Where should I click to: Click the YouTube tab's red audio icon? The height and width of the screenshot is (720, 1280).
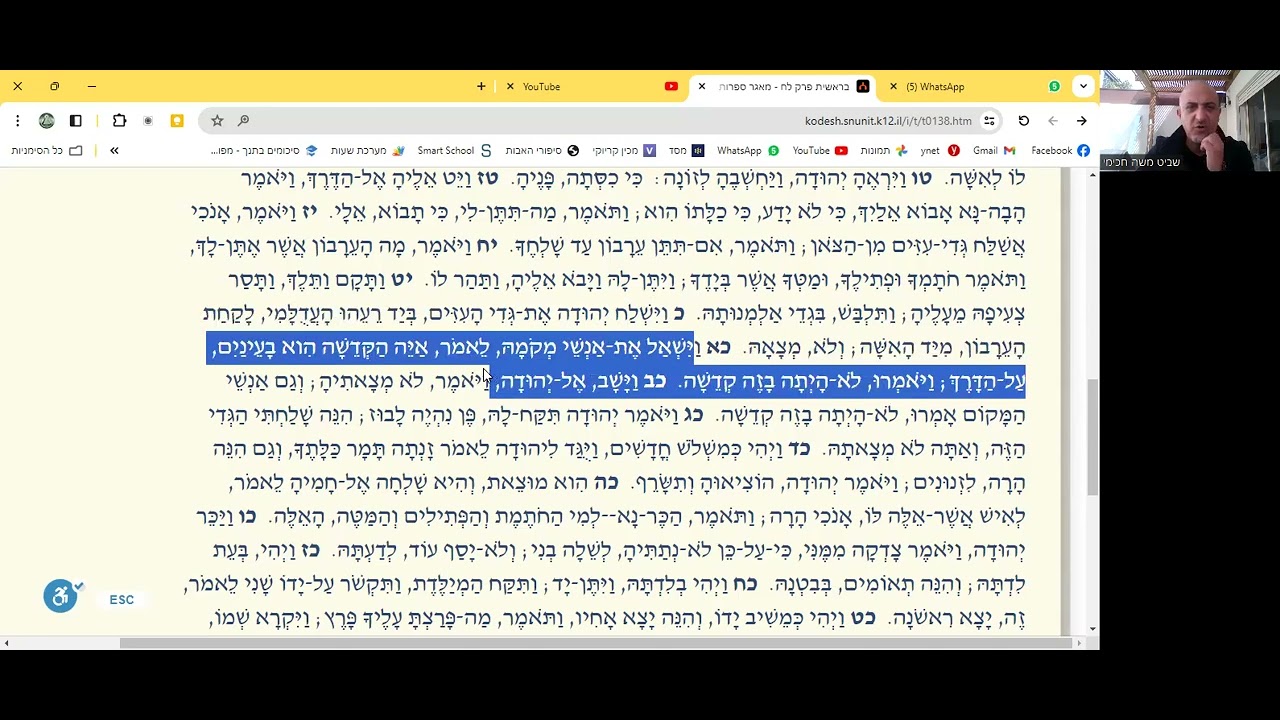[x=671, y=87]
